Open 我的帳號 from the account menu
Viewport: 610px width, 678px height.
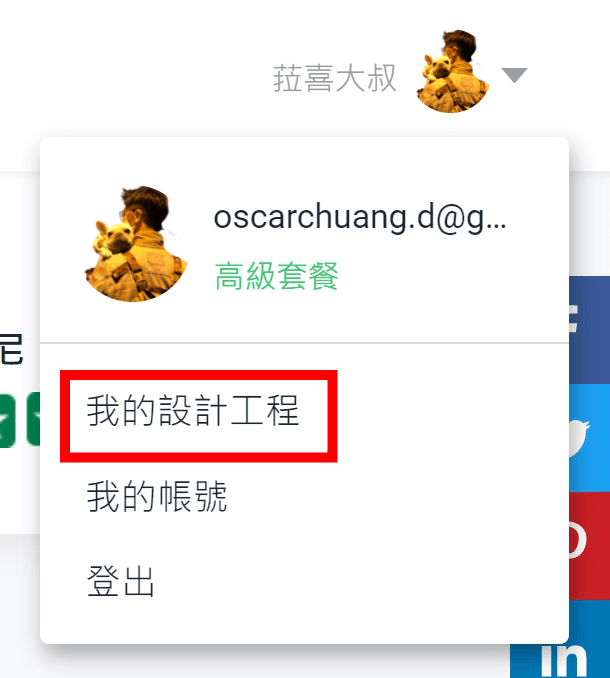(157, 496)
